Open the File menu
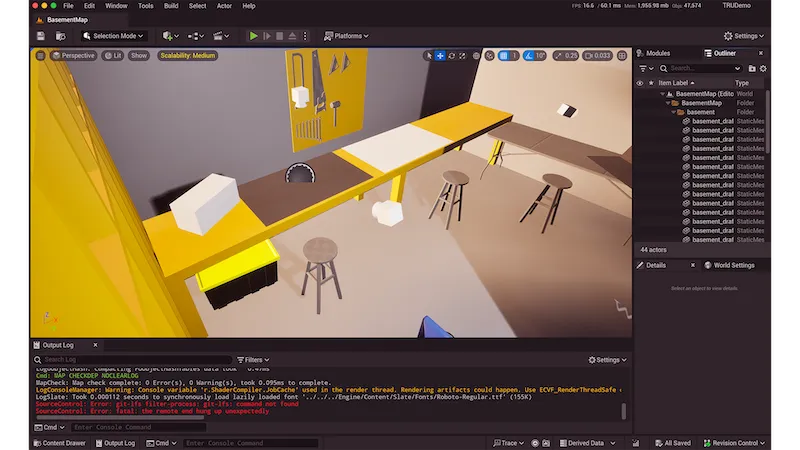This screenshot has height=450, width=800. click(68, 6)
